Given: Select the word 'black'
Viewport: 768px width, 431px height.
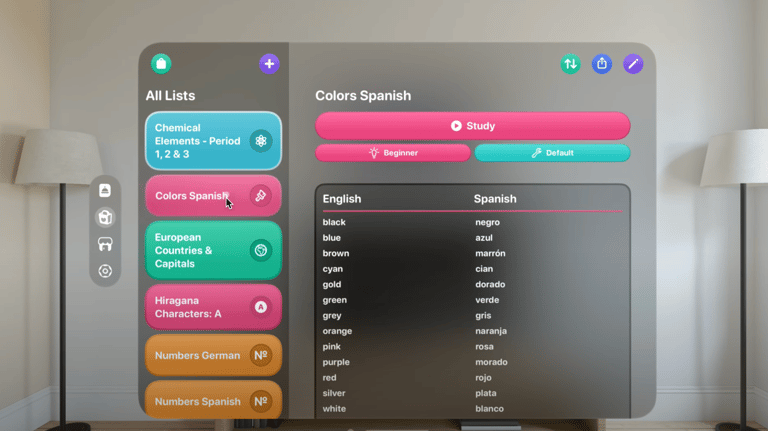Looking at the screenshot, I should [x=334, y=222].
